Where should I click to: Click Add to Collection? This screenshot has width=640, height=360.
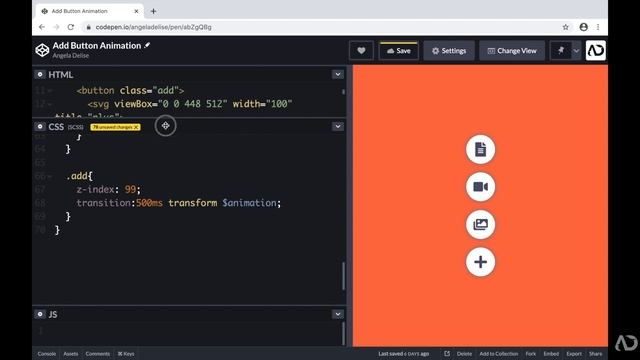(498, 353)
